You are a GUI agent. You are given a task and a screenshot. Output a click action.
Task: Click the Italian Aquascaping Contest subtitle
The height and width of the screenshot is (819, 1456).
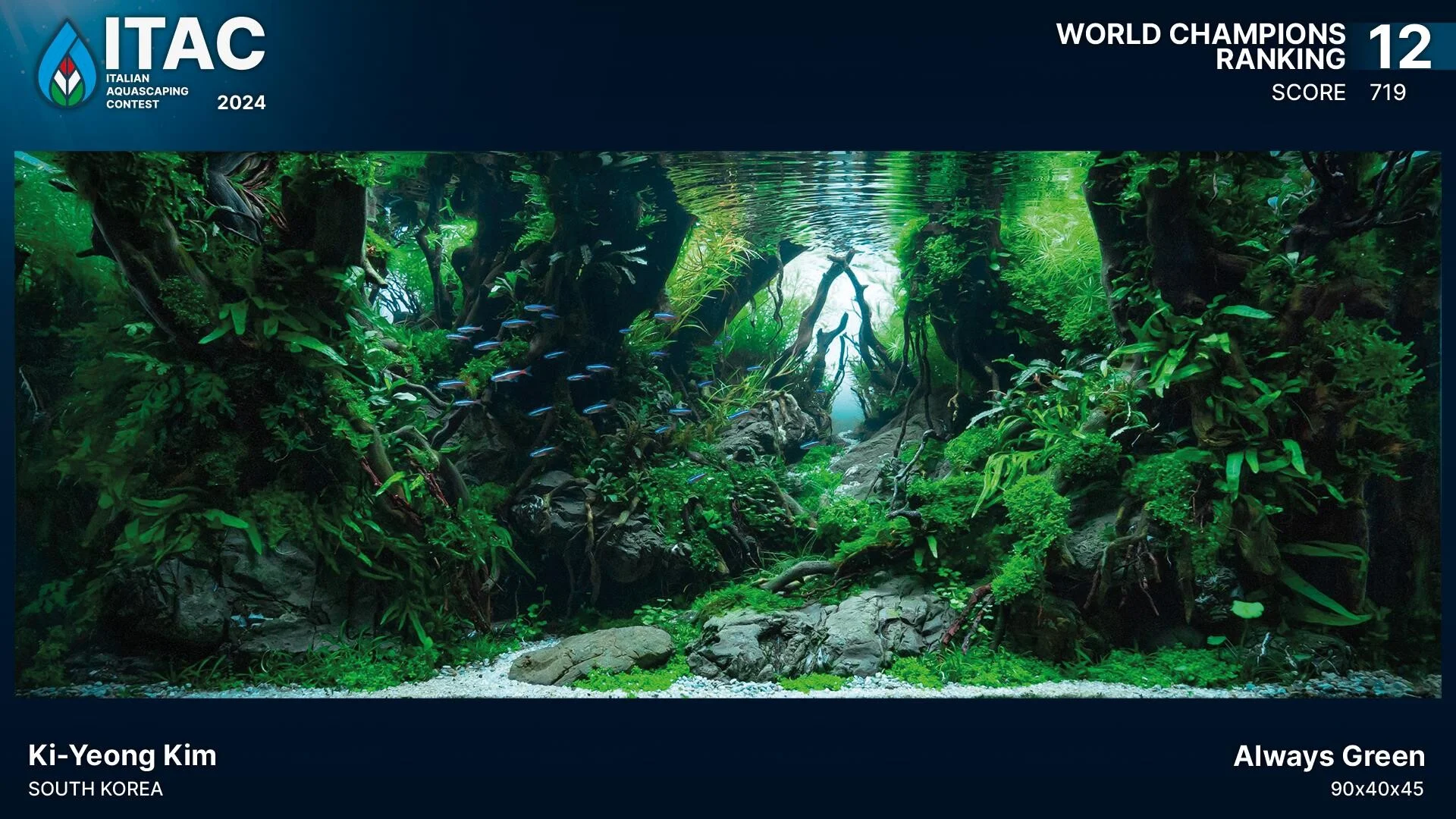146,91
